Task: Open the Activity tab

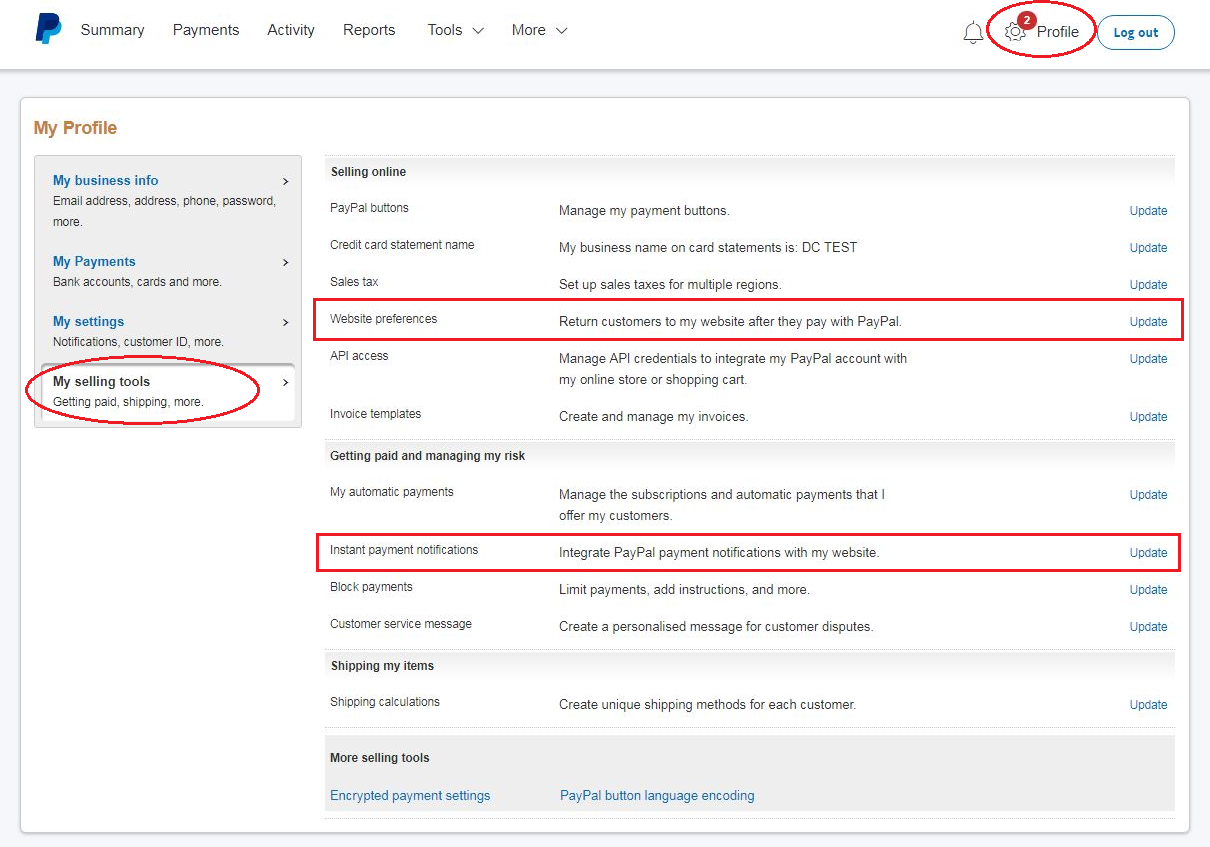Action: click(291, 30)
